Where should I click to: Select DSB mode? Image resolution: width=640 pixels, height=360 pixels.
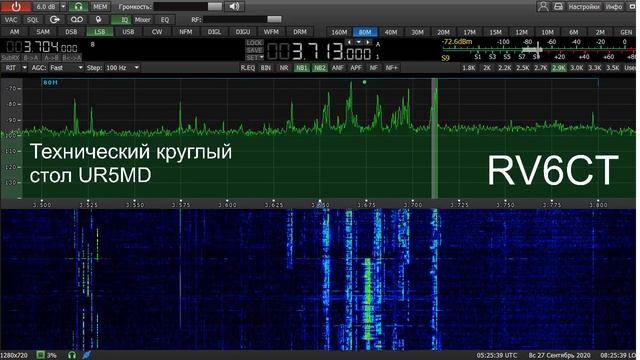tap(71, 32)
